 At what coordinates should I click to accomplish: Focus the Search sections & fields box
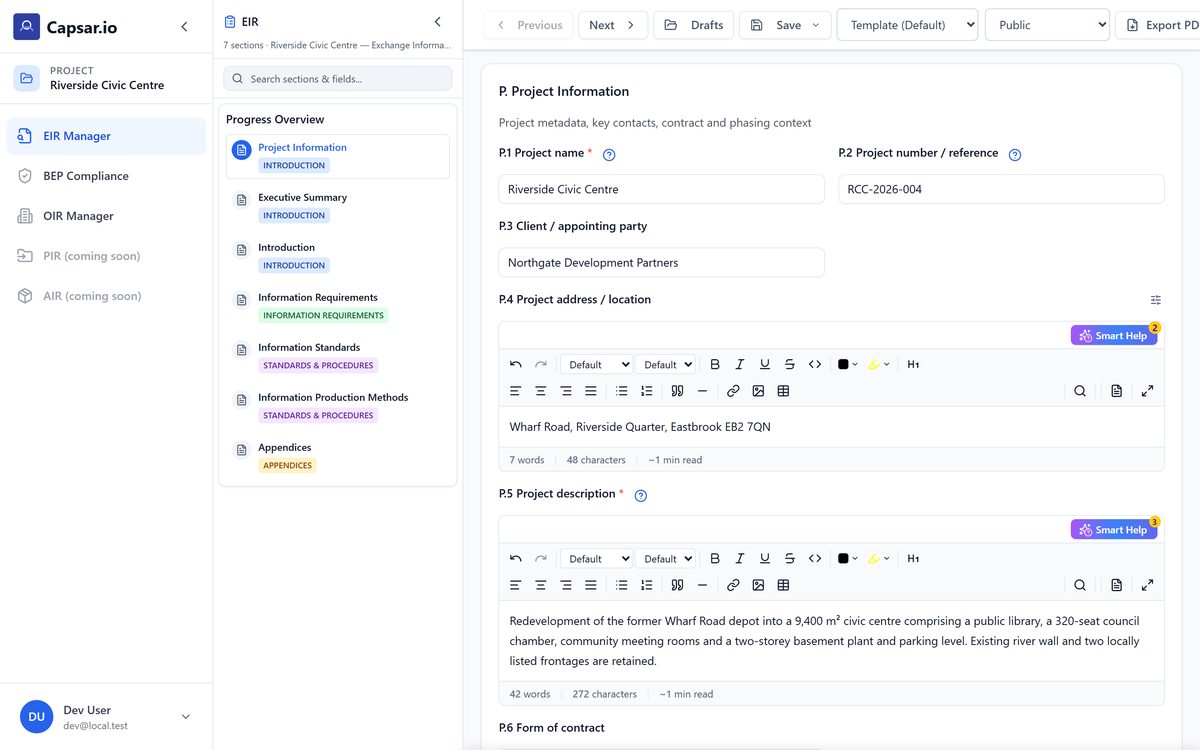[x=338, y=79]
